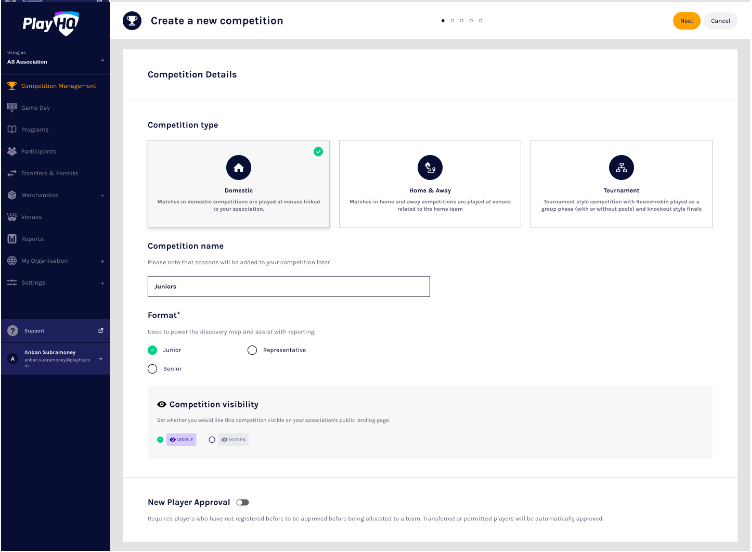This screenshot has height=552, width=752.
Task: Click the Game Day sidebar icon
Action: click(x=12, y=107)
